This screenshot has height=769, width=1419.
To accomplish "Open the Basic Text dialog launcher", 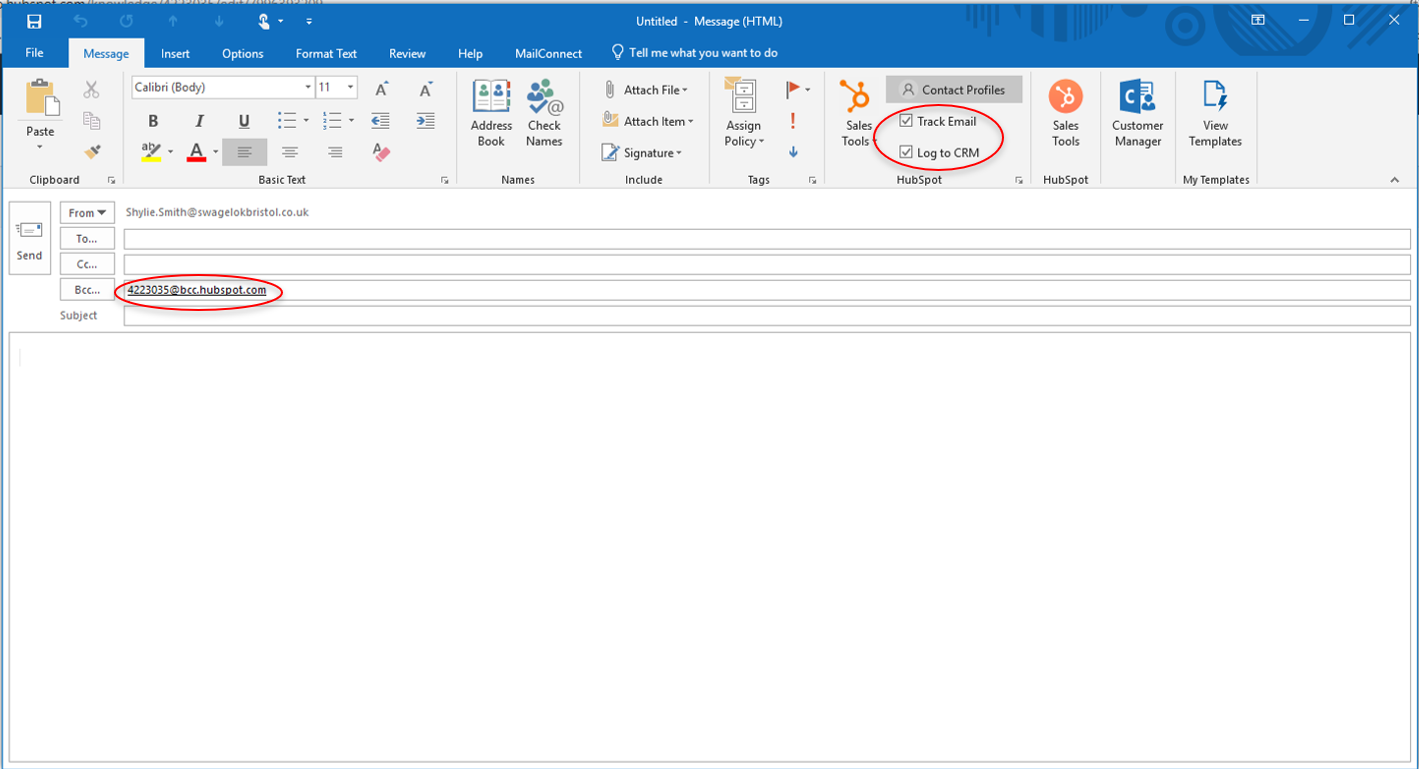I will coord(444,181).
